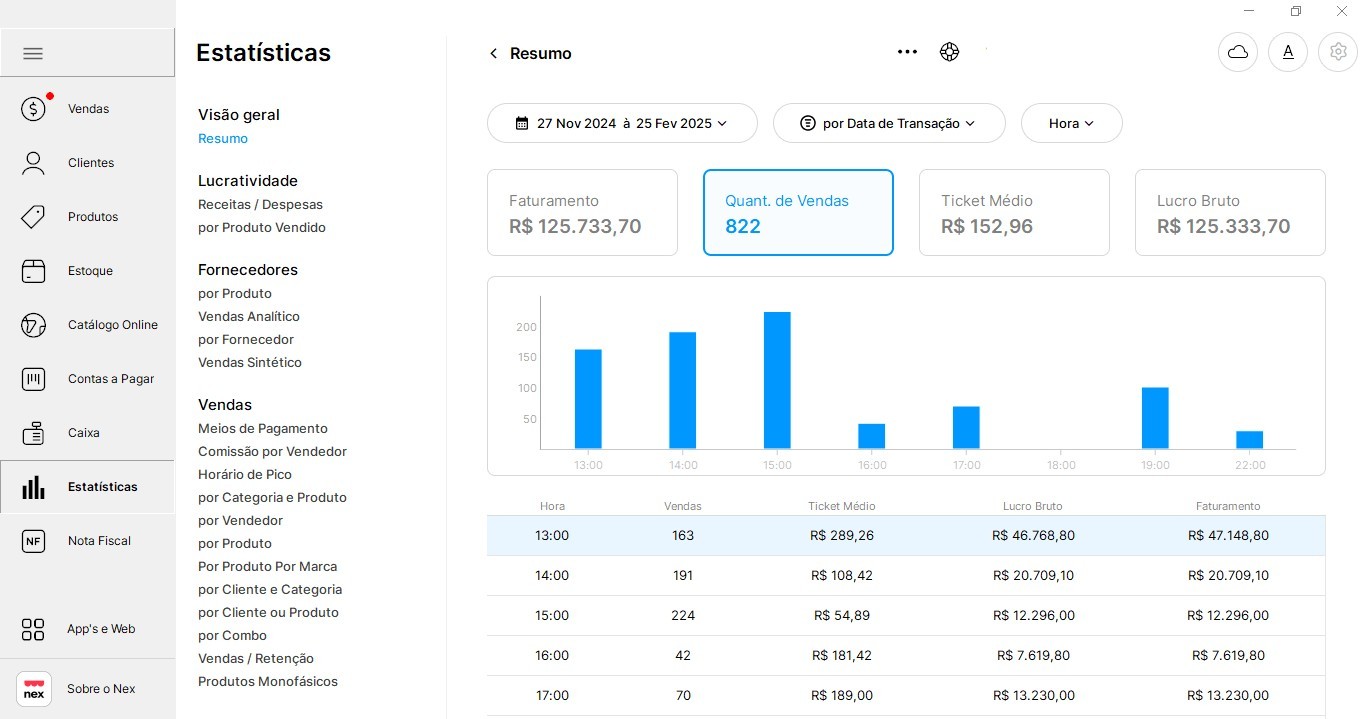This screenshot has height=719, width=1365.
Task: Sort table by Faturamento column header
Action: (x=1228, y=506)
